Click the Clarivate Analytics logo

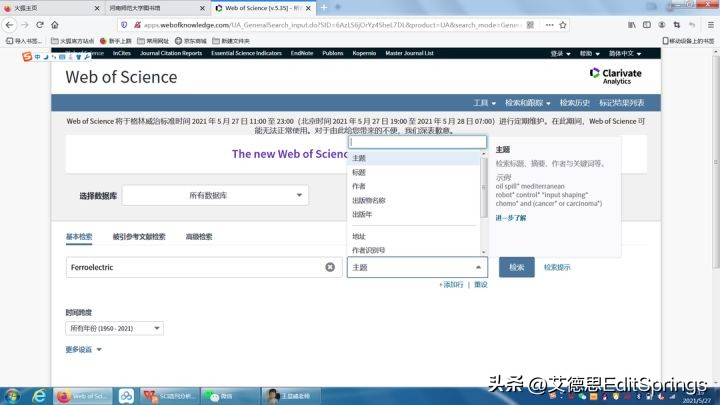pos(616,76)
